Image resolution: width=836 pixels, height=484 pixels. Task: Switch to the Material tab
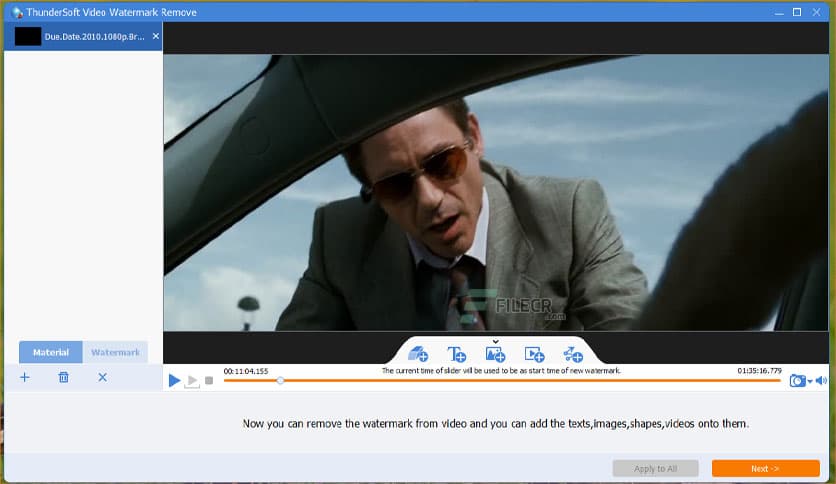tap(51, 352)
